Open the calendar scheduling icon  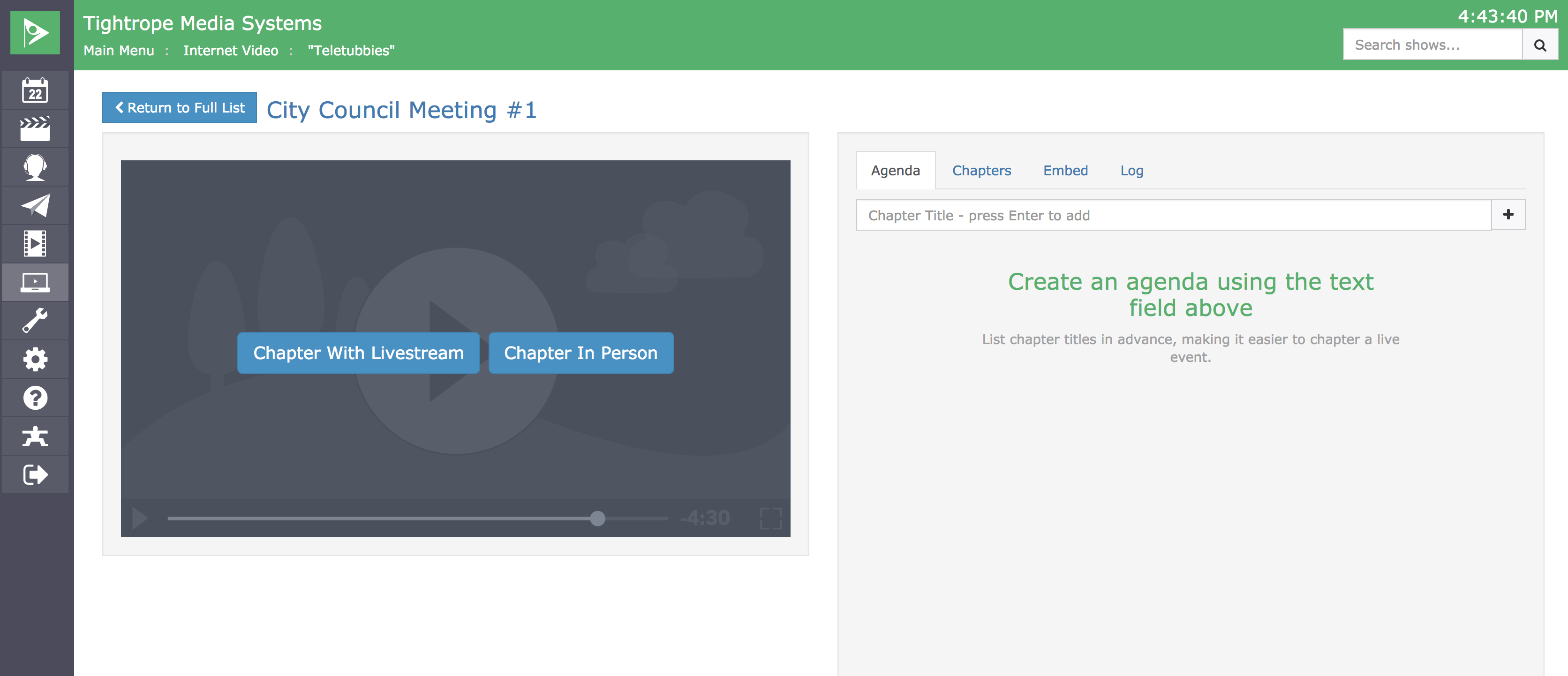click(x=35, y=90)
